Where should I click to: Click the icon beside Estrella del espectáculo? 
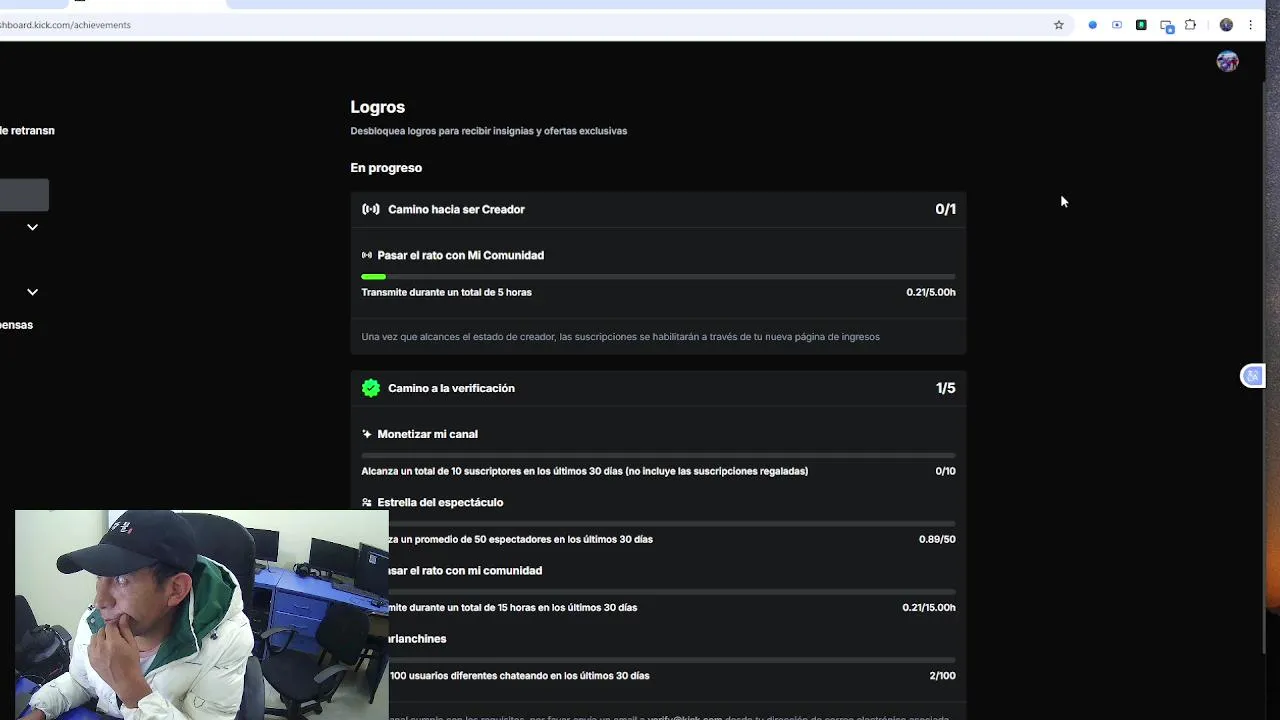coord(367,502)
